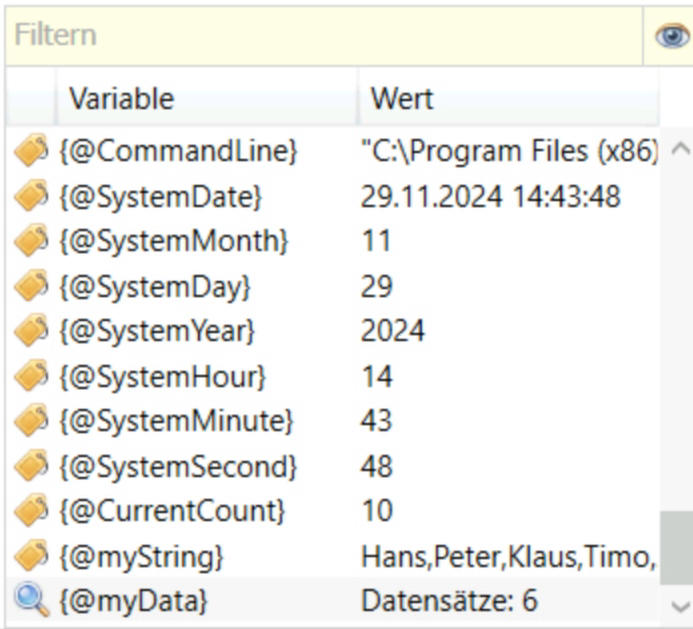Screen dimensions: 693x629
Task: Click the tag icon next to {@SystemDate}
Action: 31,197
